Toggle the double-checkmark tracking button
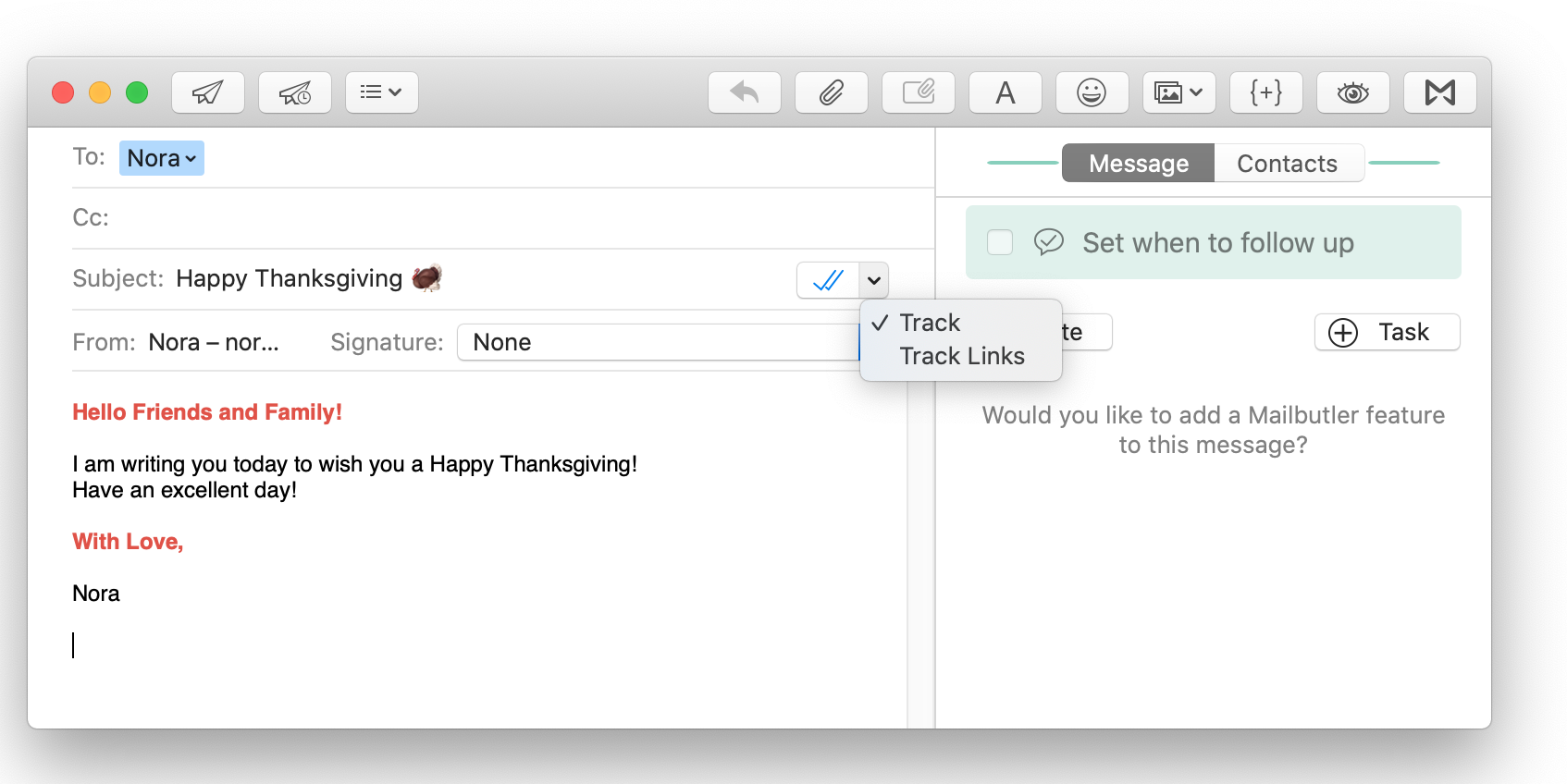 828,280
